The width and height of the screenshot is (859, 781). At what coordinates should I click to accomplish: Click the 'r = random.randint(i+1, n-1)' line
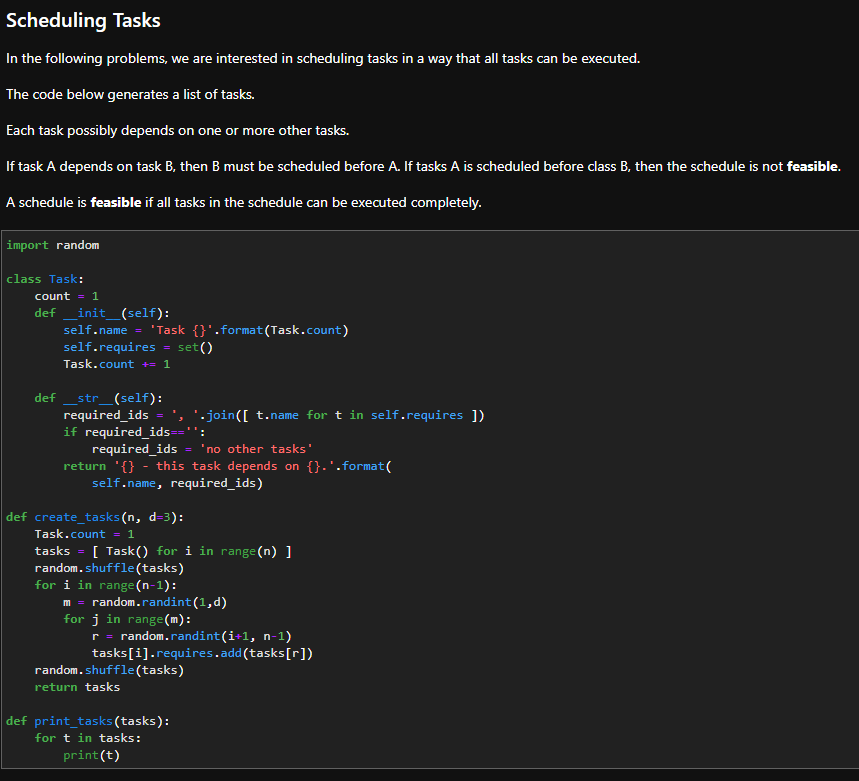(192, 636)
